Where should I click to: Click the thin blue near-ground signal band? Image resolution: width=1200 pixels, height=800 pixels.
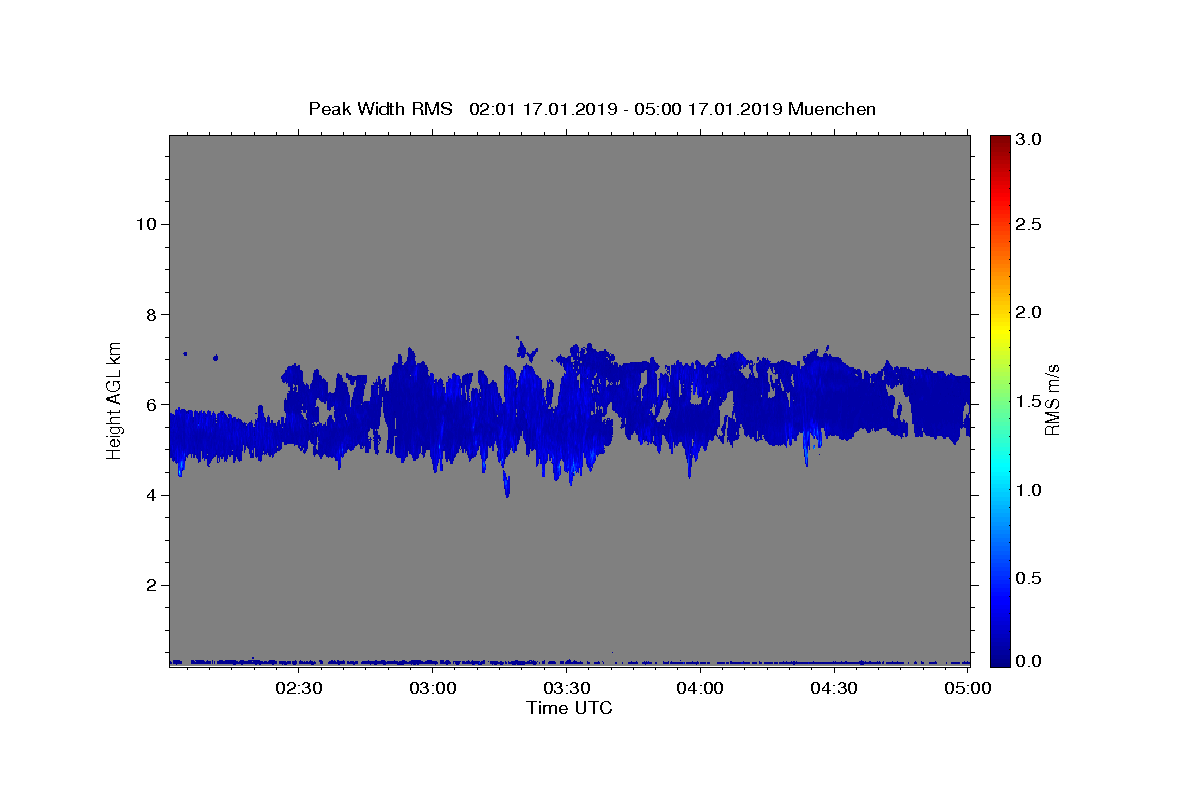pos(569,662)
